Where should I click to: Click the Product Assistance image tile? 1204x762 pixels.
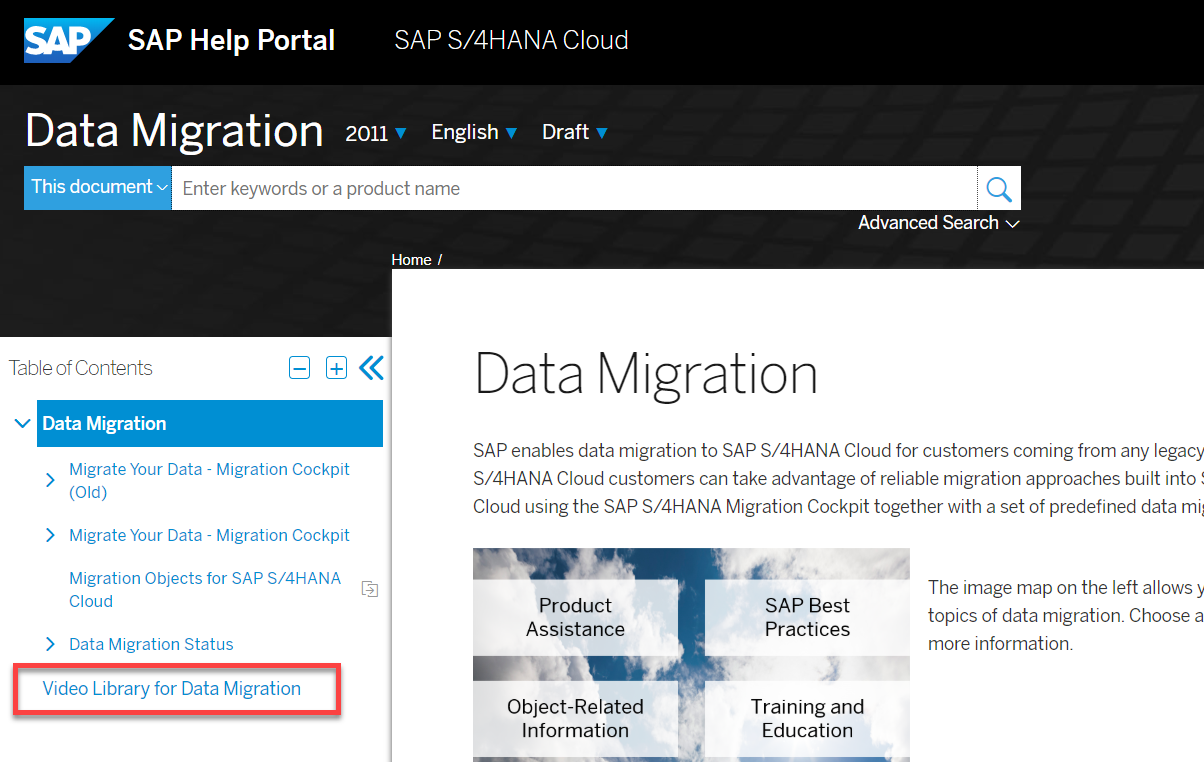575,617
